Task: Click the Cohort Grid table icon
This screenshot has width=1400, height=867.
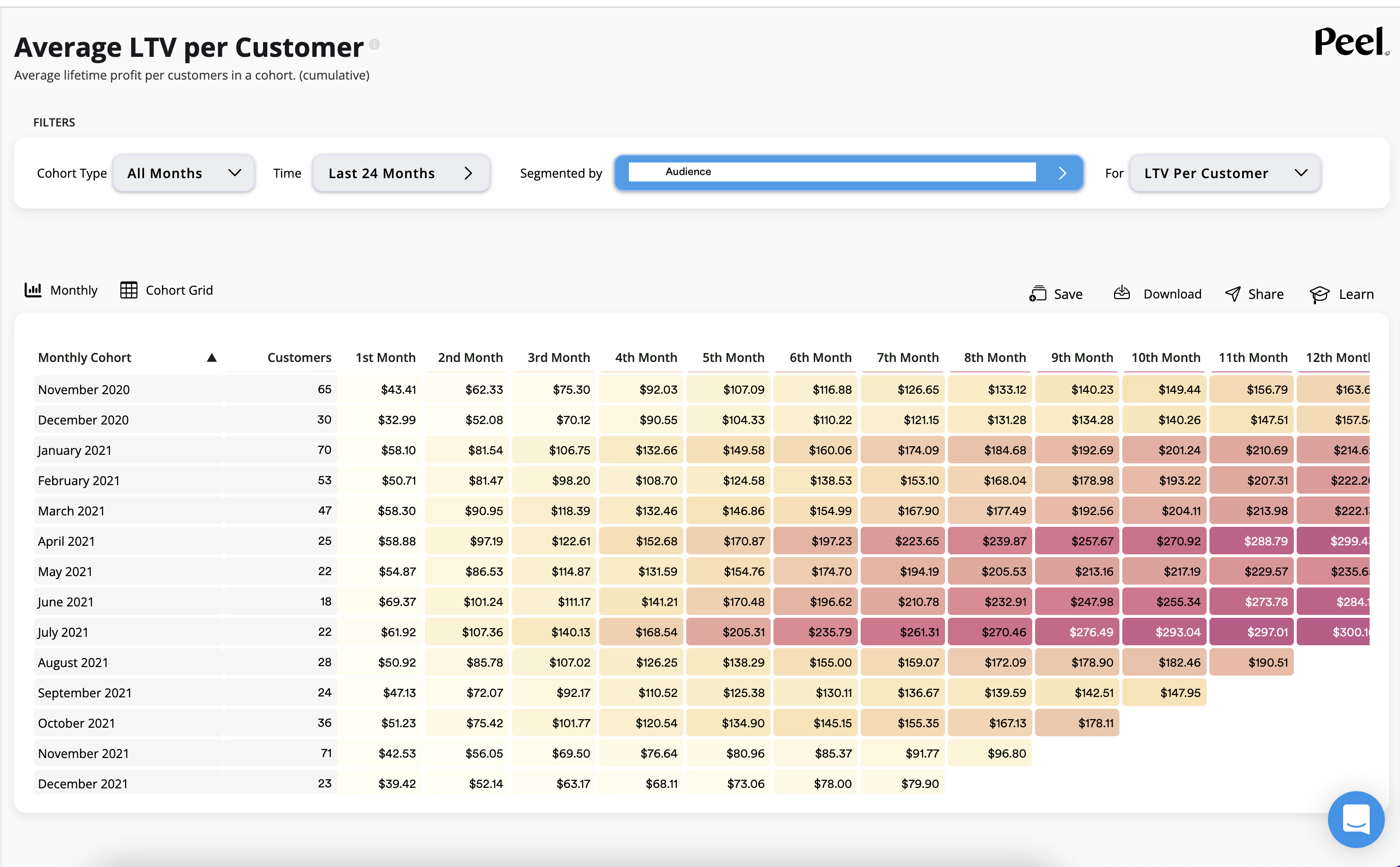Action: point(128,290)
